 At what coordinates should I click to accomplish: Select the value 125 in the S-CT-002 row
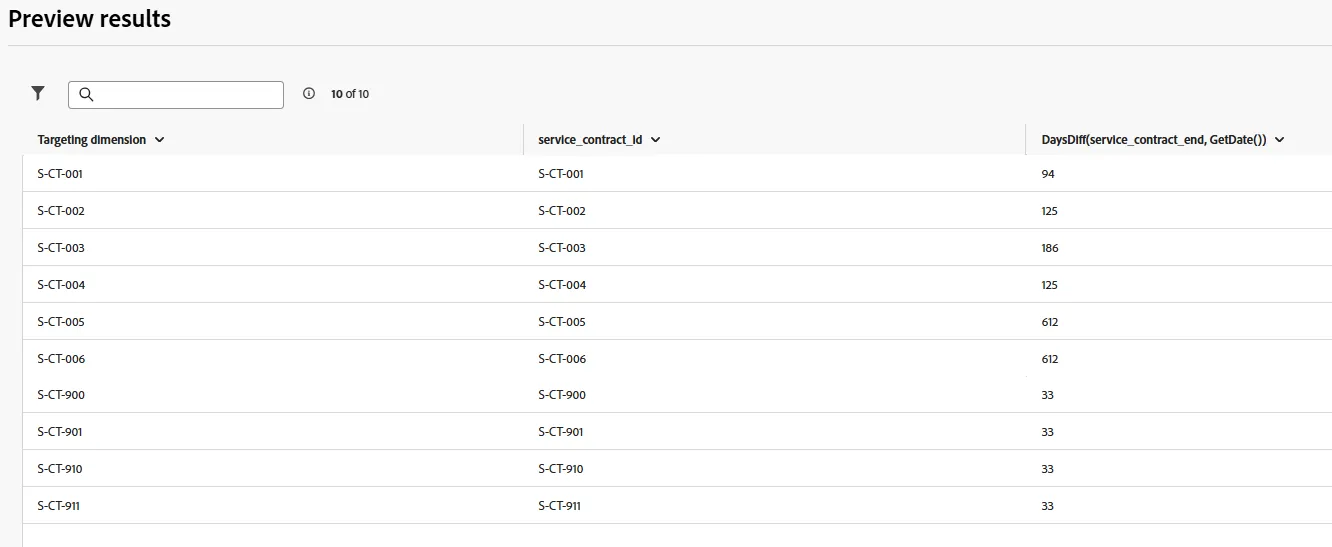[x=1050, y=211]
